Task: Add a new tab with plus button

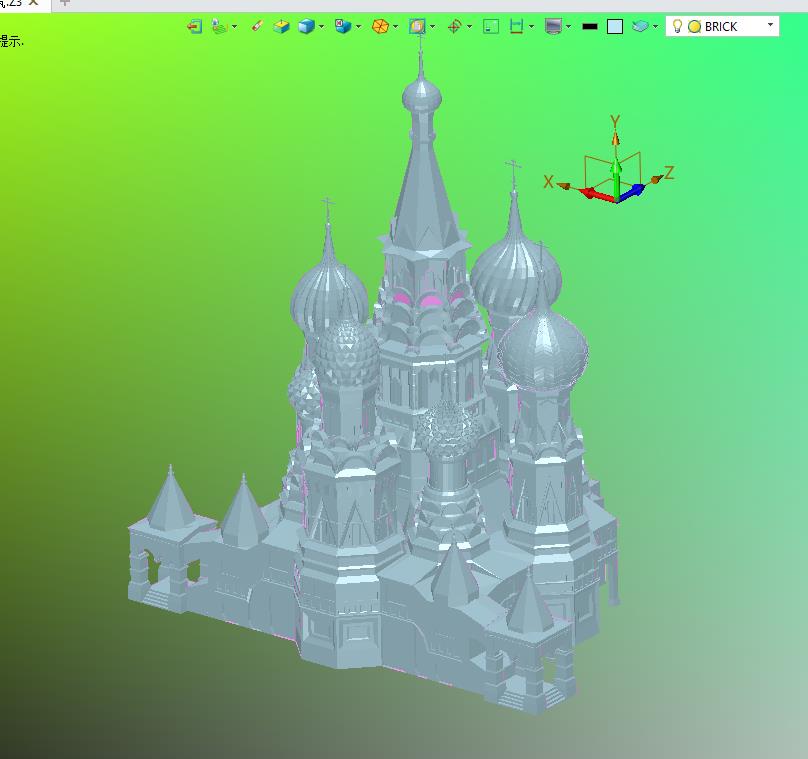Action: tap(64, 3)
